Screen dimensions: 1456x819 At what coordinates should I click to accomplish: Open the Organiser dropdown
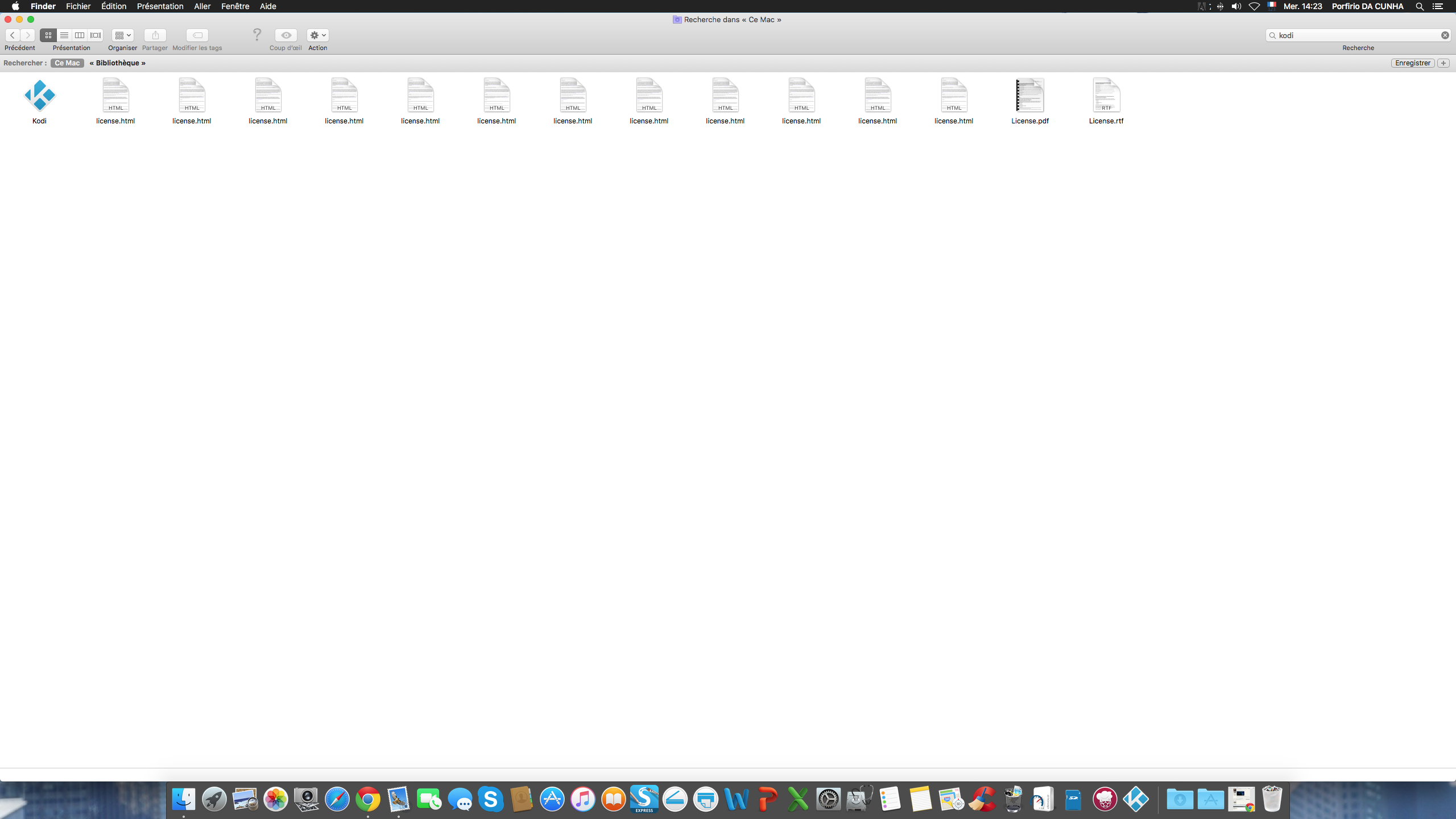click(123, 35)
